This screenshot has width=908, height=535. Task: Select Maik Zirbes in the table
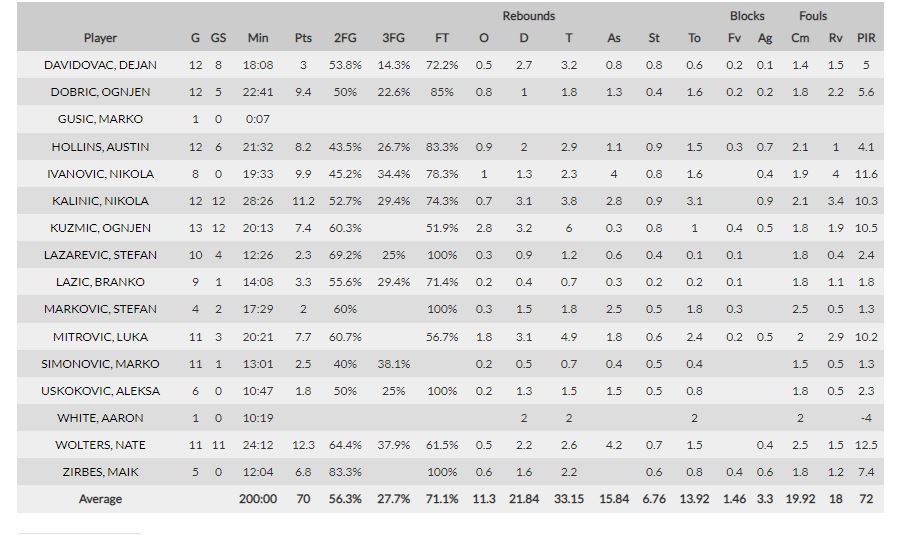pos(100,472)
